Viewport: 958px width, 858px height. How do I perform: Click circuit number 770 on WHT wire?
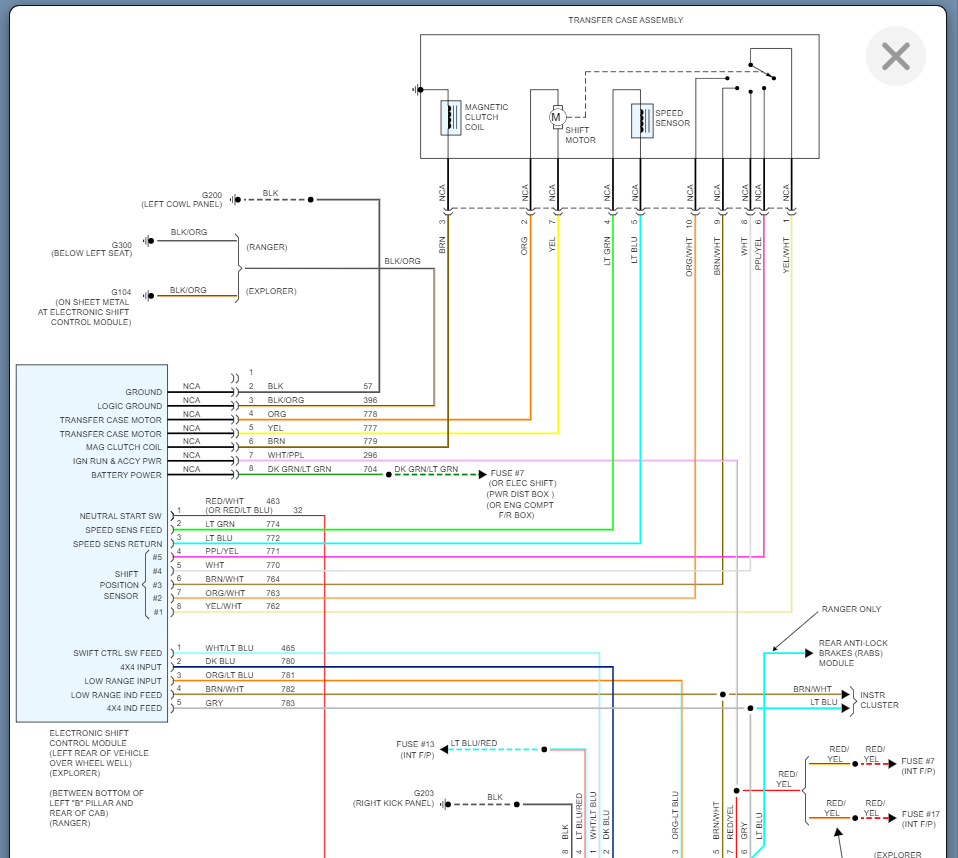pyautogui.click(x=273, y=565)
